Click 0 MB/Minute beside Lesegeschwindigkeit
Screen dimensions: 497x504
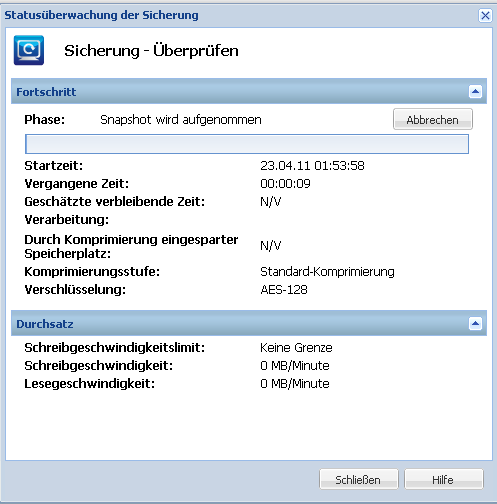tap(295, 384)
